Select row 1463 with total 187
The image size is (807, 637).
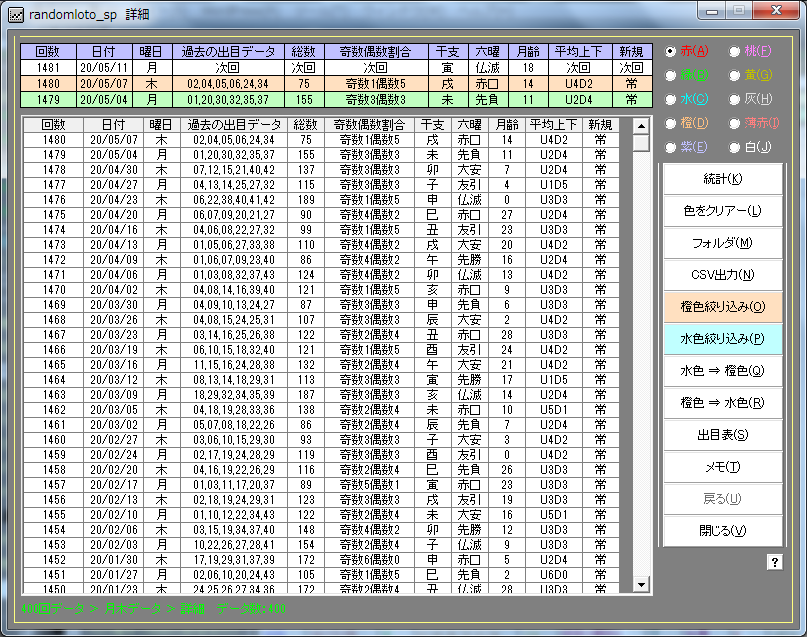pos(322,395)
